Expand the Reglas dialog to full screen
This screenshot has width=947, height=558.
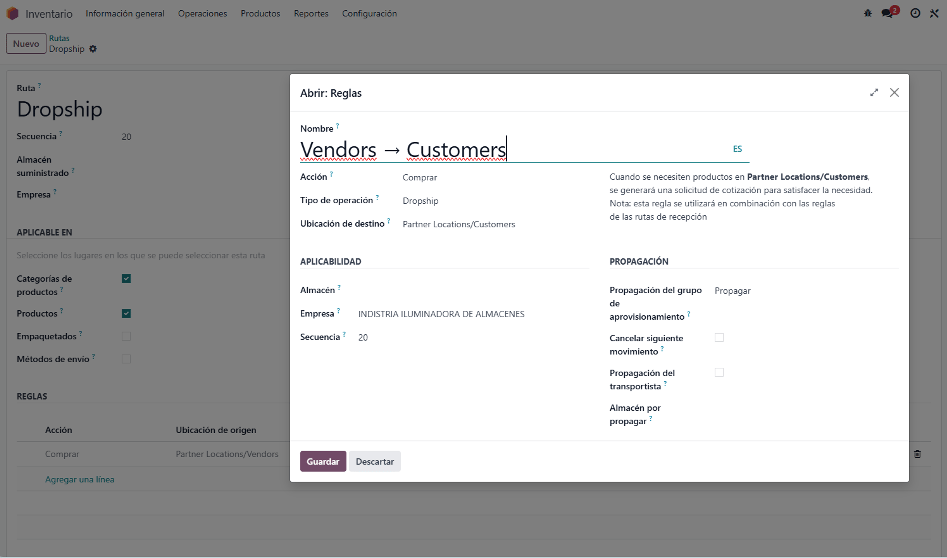[874, 92]
